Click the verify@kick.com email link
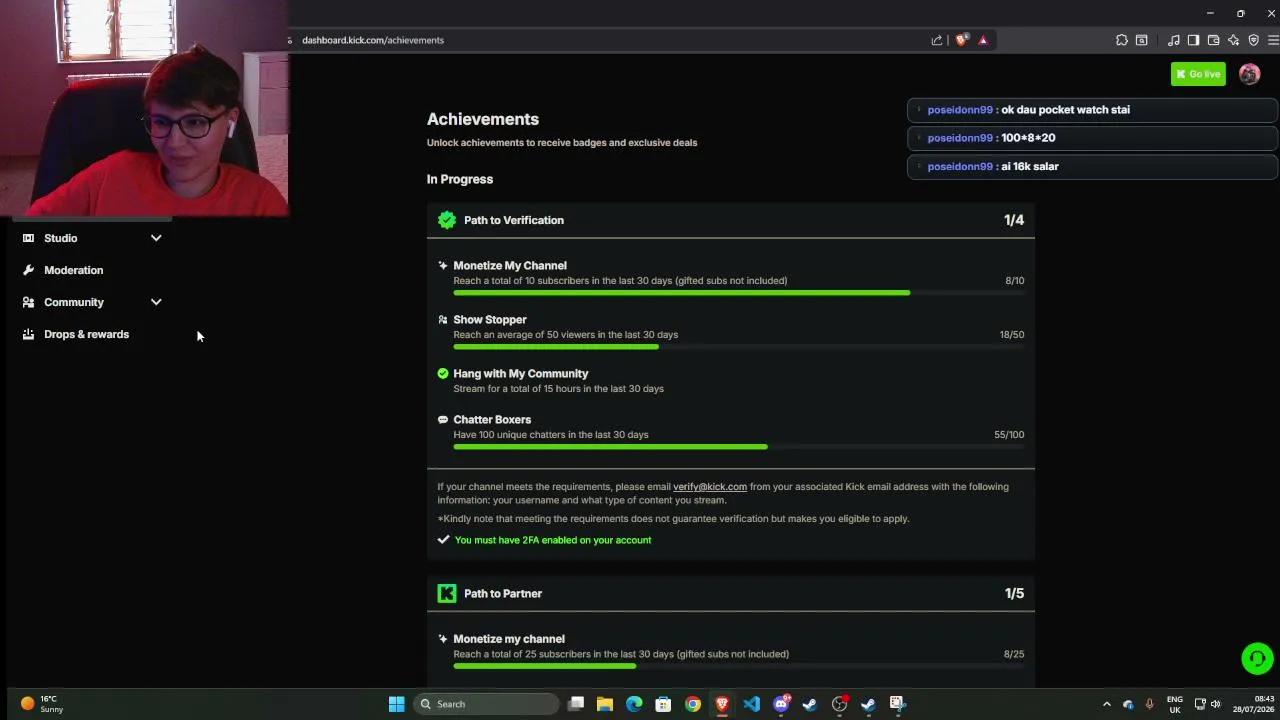The image size is (1280, 720). [710, 487]
